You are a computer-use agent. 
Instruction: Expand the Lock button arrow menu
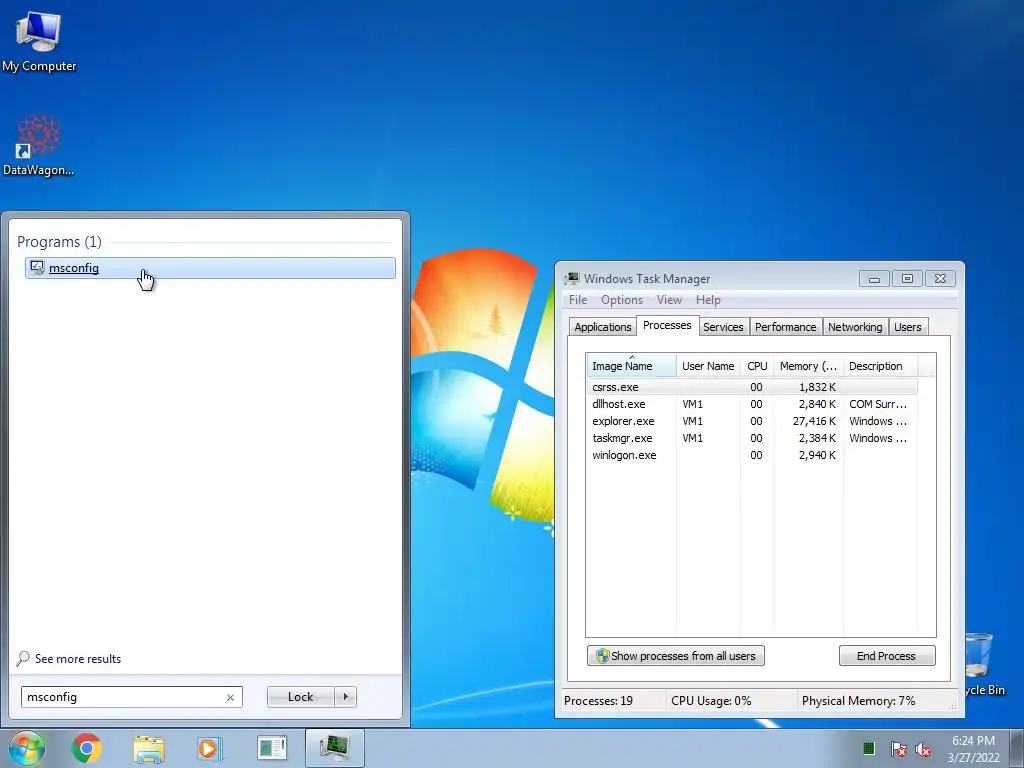coord(345,697)
